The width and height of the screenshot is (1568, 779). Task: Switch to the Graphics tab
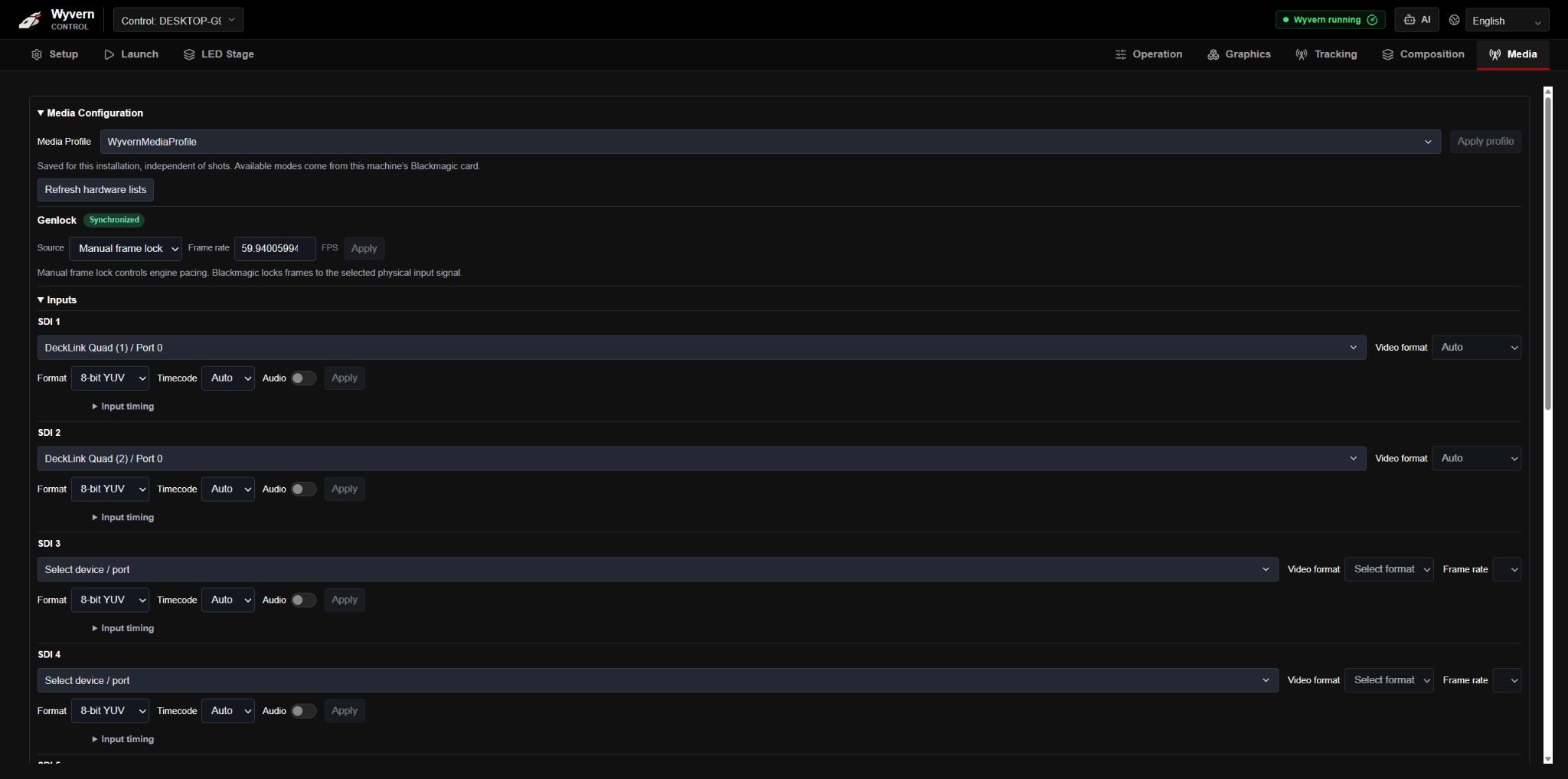coord(1239,54)
